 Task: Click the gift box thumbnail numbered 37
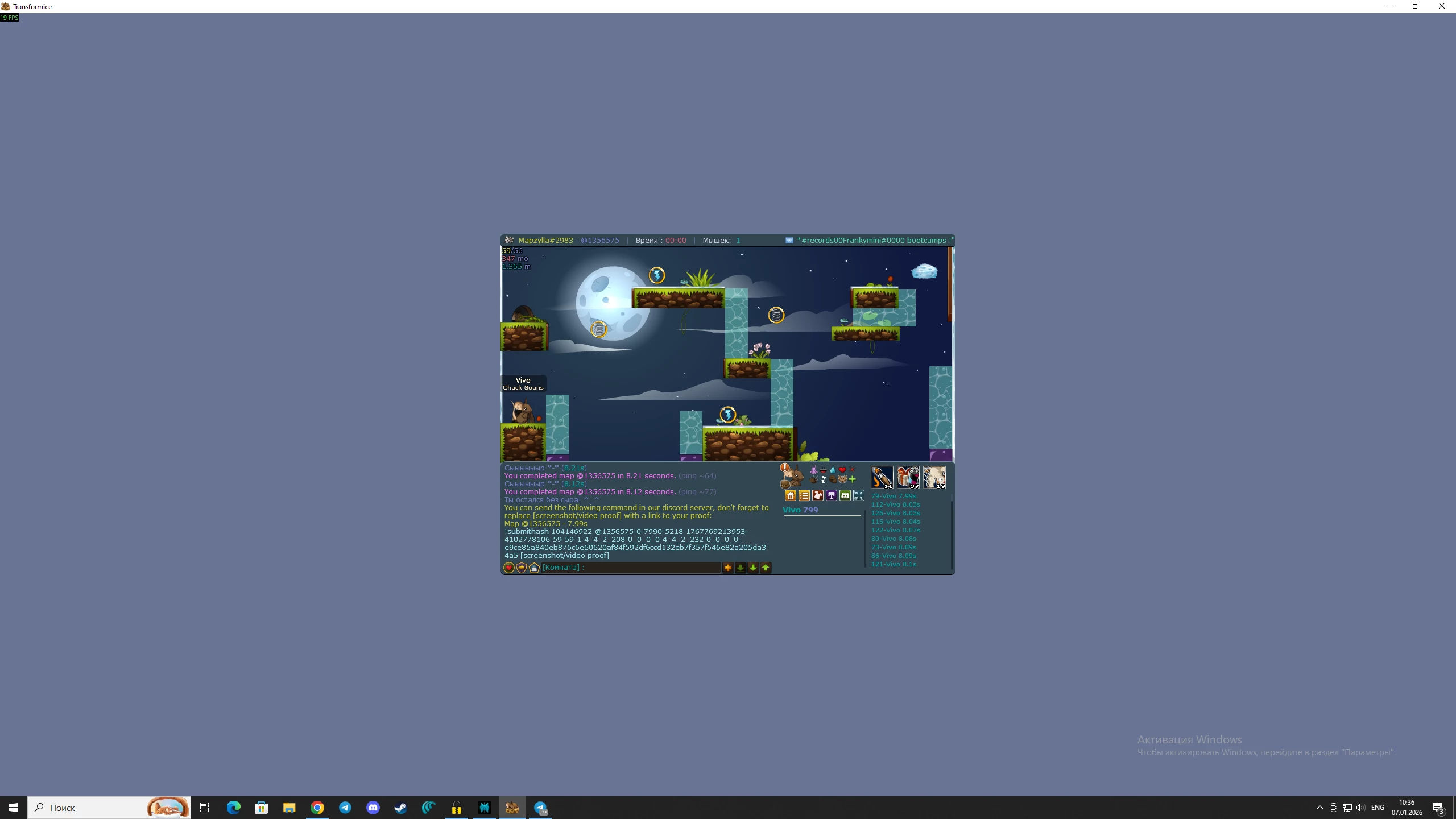pos(908,477)
